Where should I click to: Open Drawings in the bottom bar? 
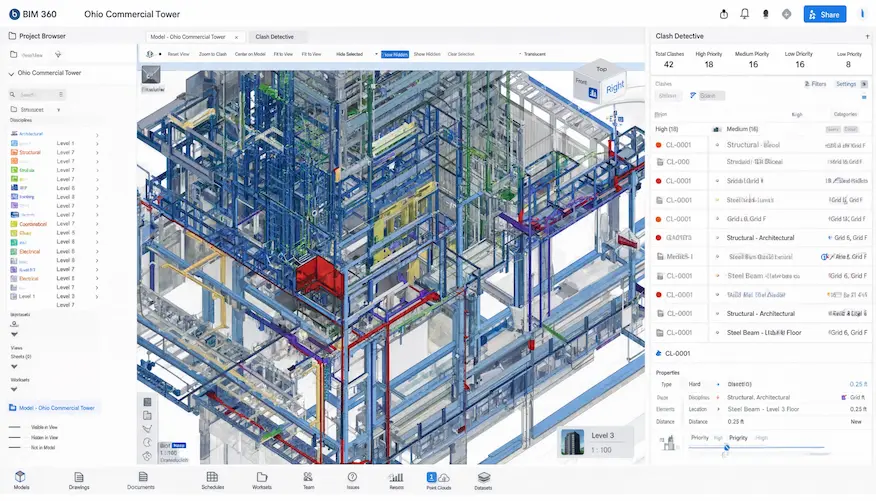(x=79, y=480)
